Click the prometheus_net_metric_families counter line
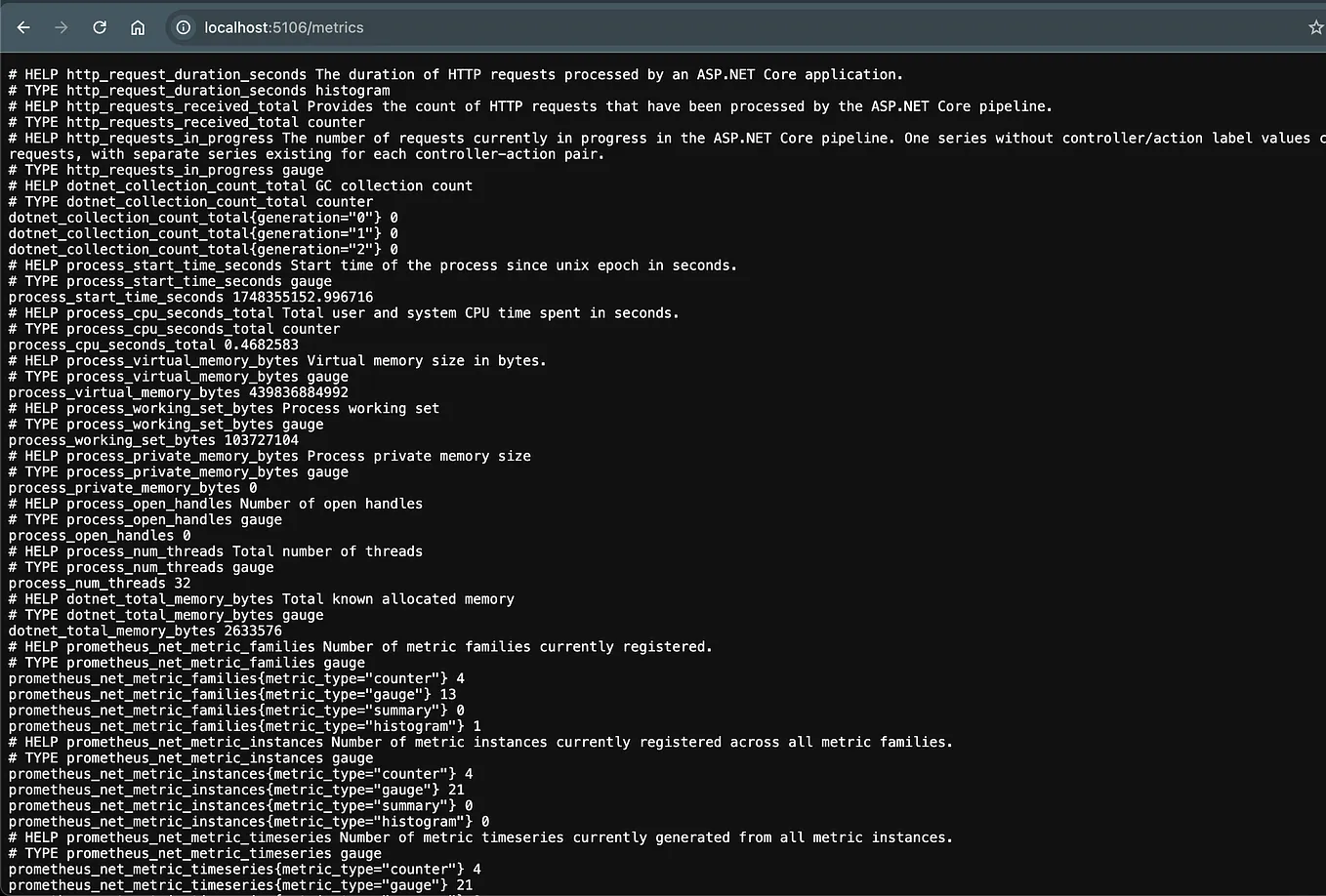This screenshot has width=1326, height=896. tap(235, 677)
